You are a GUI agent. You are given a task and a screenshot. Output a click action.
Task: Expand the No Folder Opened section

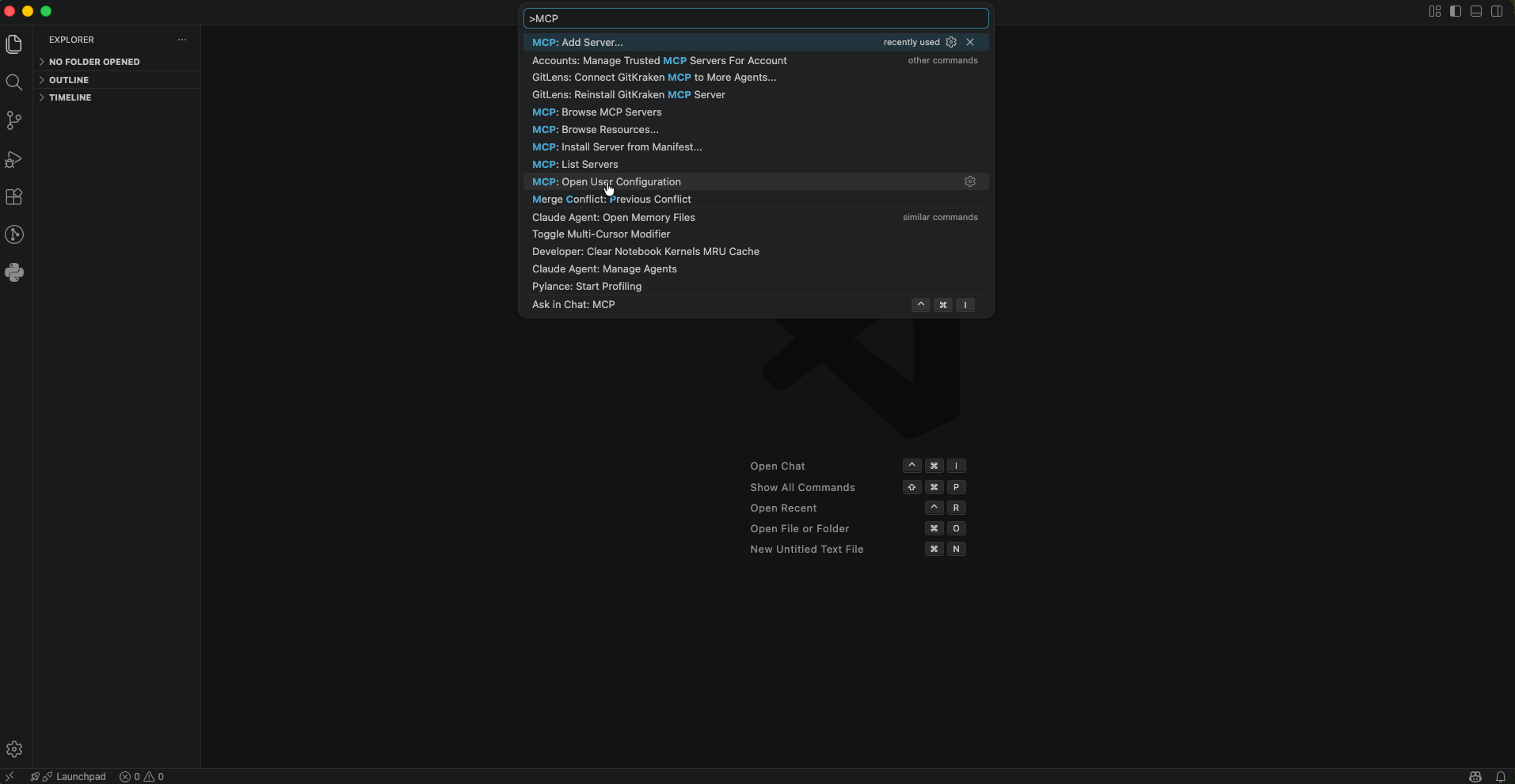[x=117, y=62]
